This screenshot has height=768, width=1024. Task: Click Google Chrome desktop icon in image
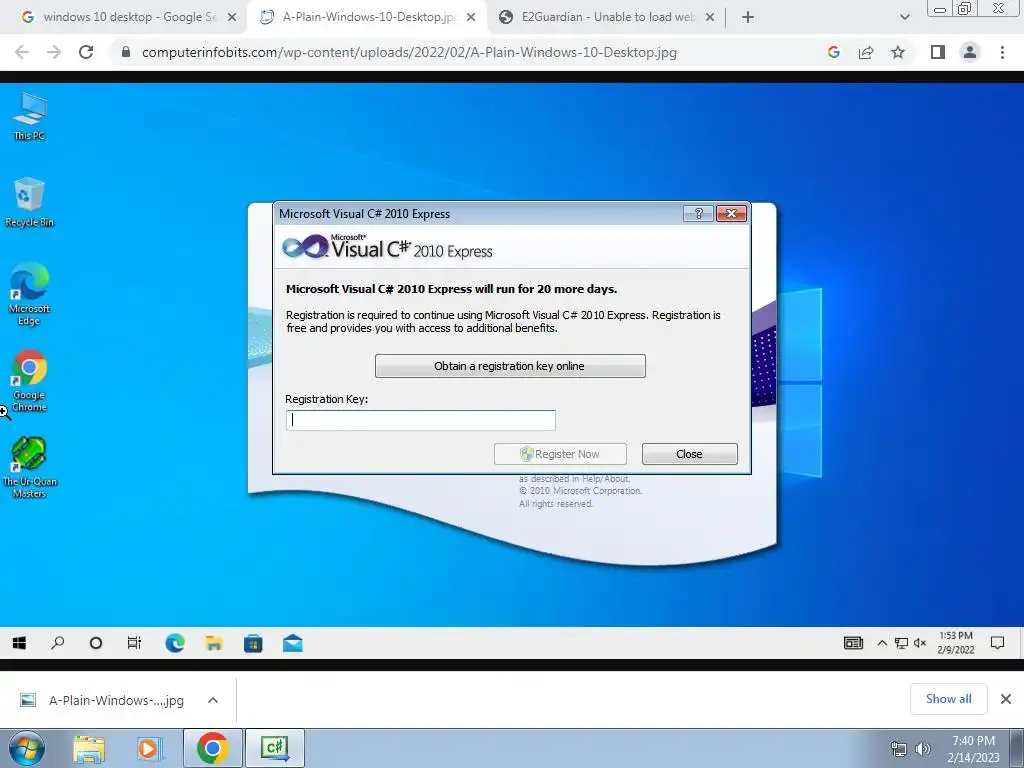tap(29, 381)
